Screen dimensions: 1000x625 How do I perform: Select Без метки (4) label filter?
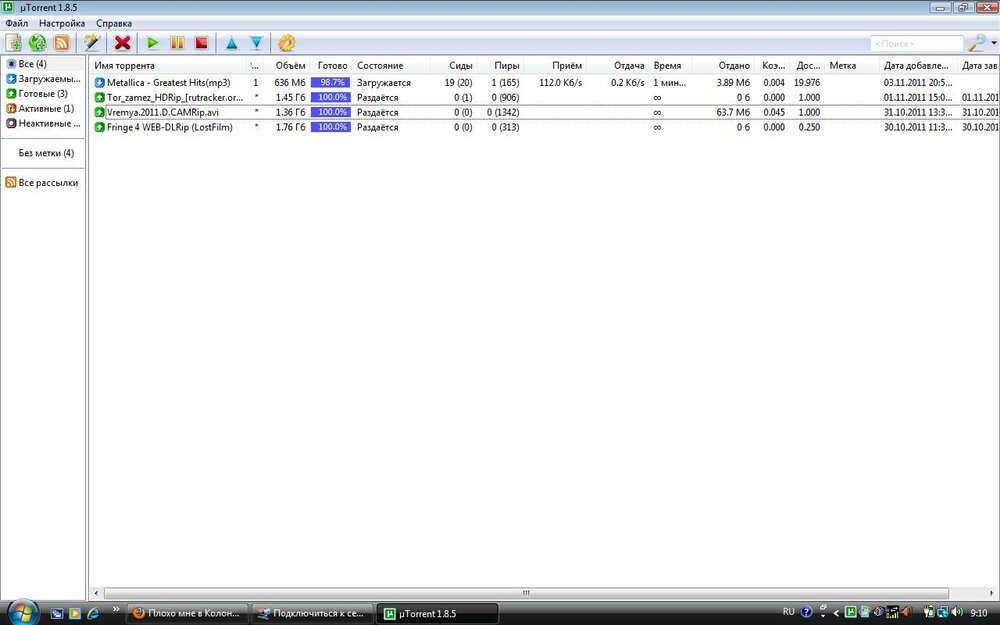point(46,153)
